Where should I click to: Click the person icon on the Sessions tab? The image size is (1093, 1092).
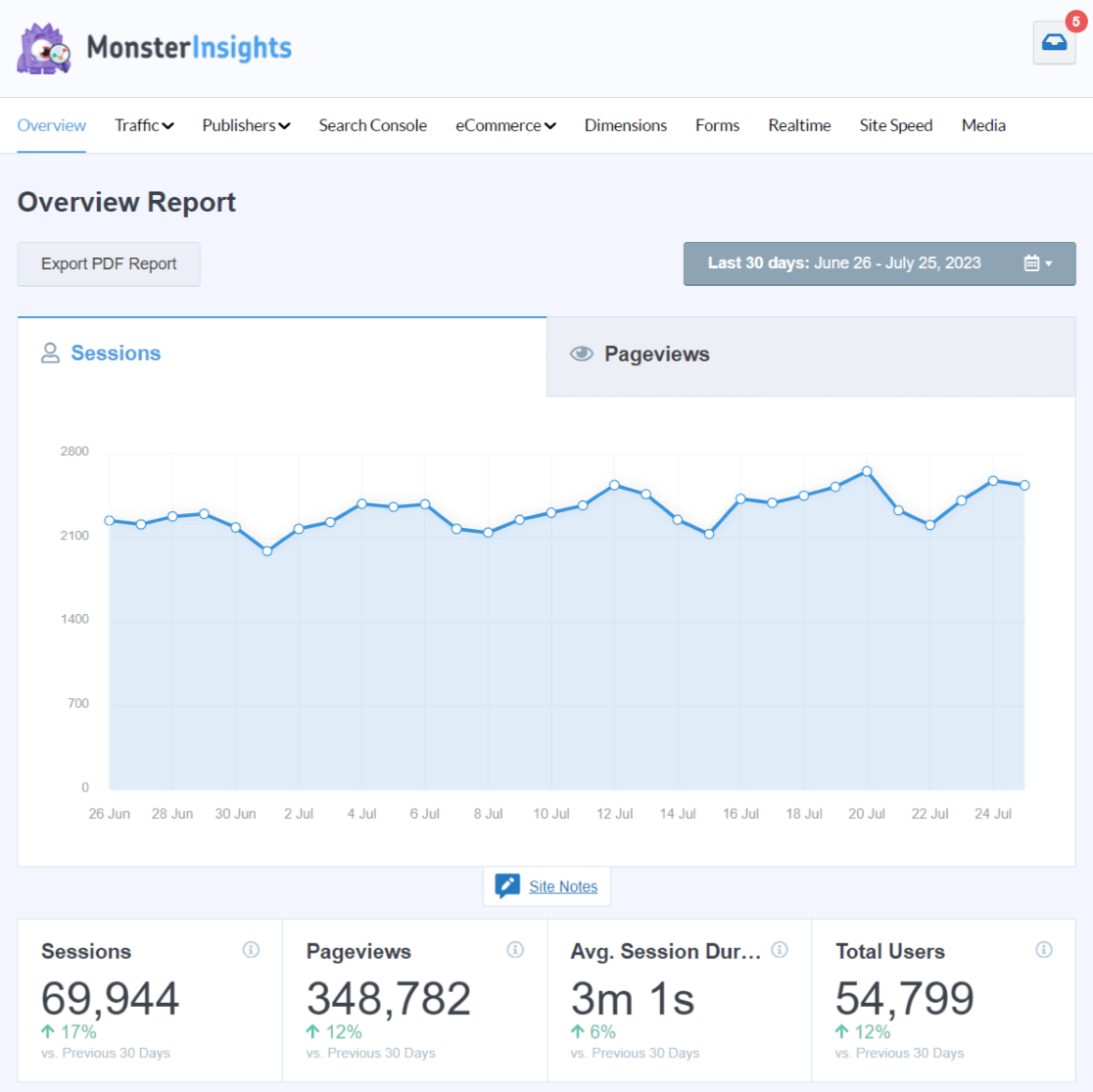(x=50, y=354)
